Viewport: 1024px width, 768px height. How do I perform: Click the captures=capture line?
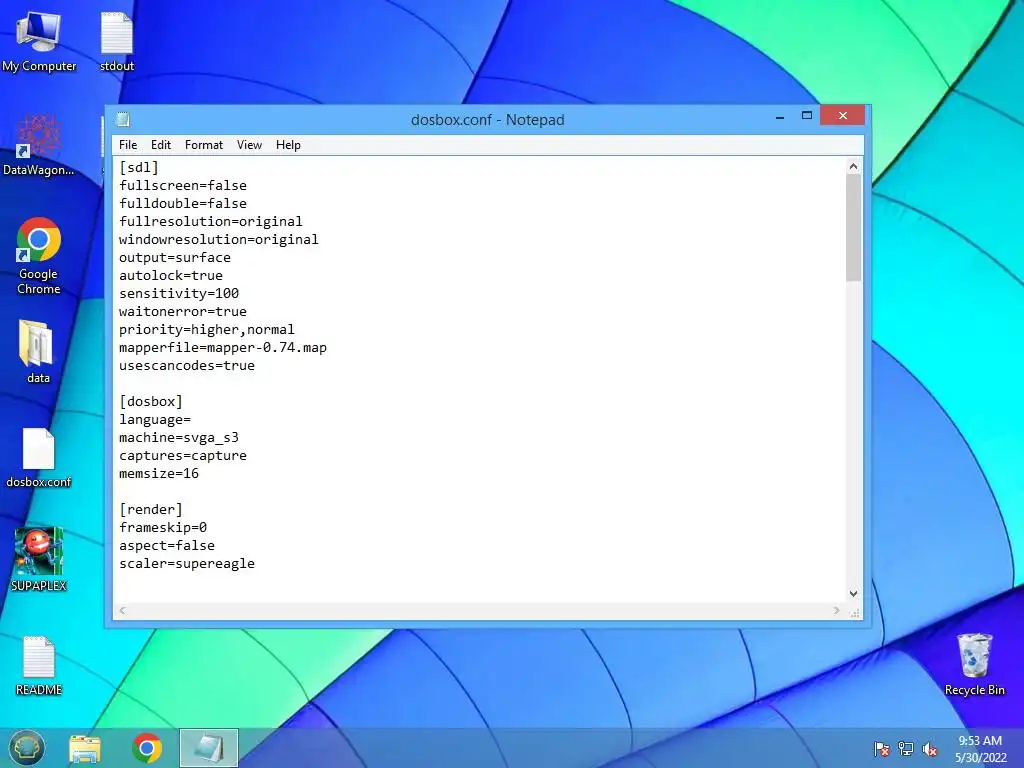click(183, 456)
